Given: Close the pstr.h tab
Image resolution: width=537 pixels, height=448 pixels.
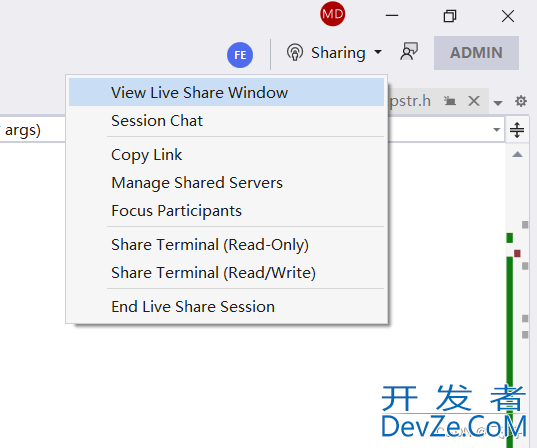Looking at the screenshot, I should click(x=474, y=101).
